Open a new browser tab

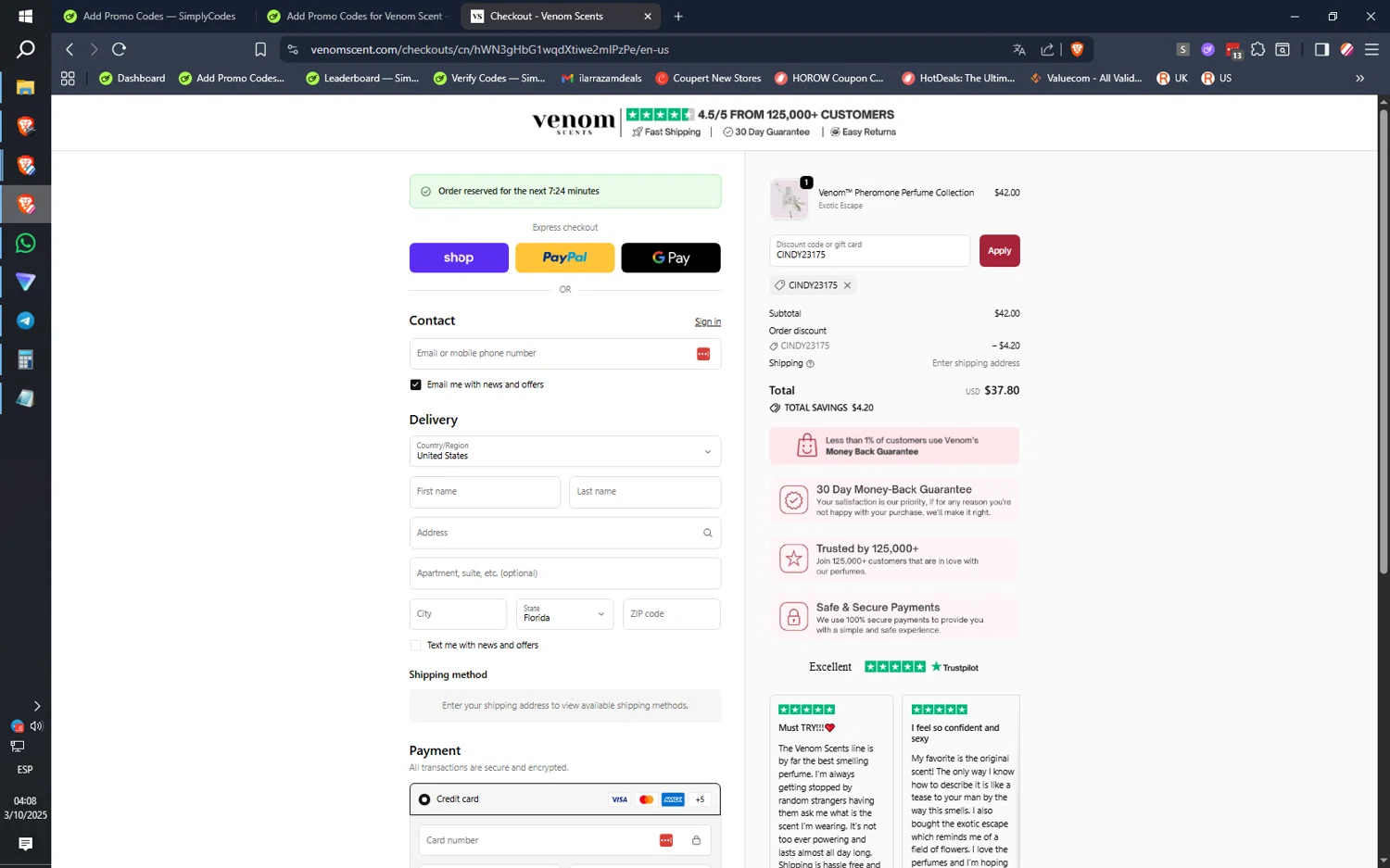tap(678, 16)
